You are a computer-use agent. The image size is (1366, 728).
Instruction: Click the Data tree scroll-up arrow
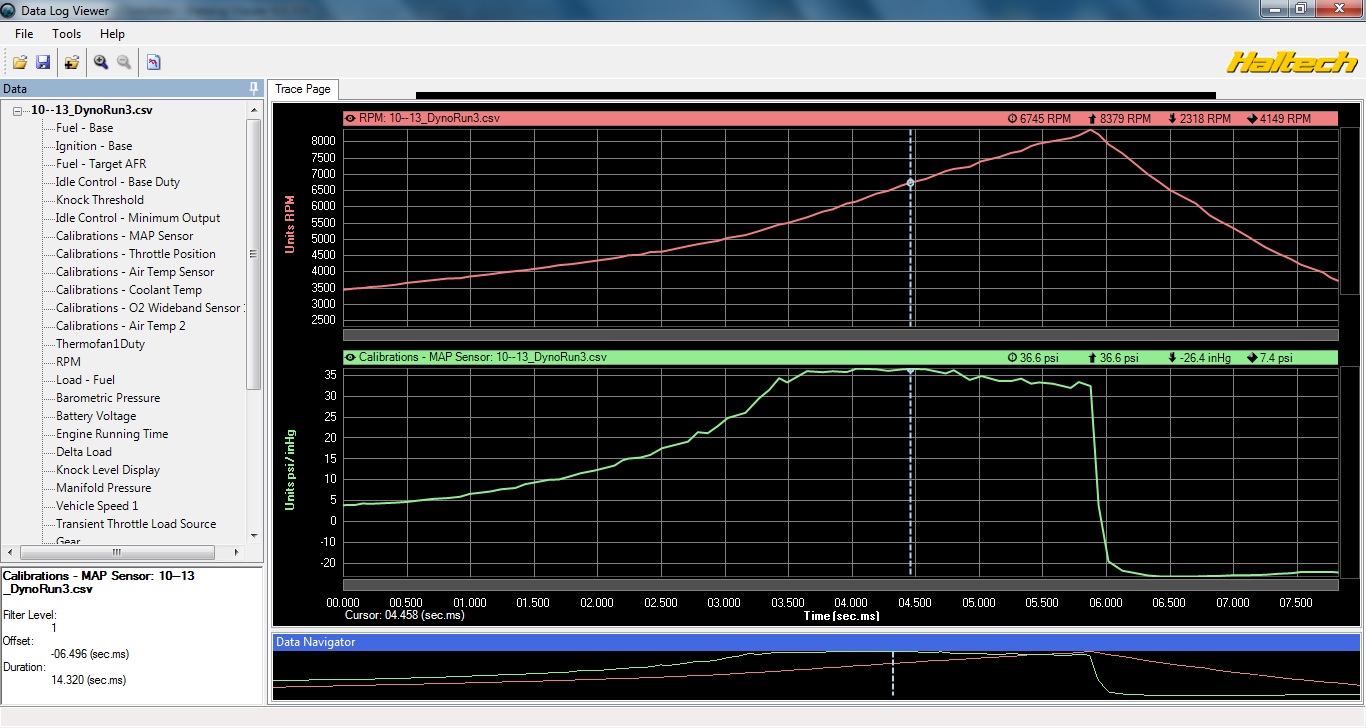click(254, 107)
